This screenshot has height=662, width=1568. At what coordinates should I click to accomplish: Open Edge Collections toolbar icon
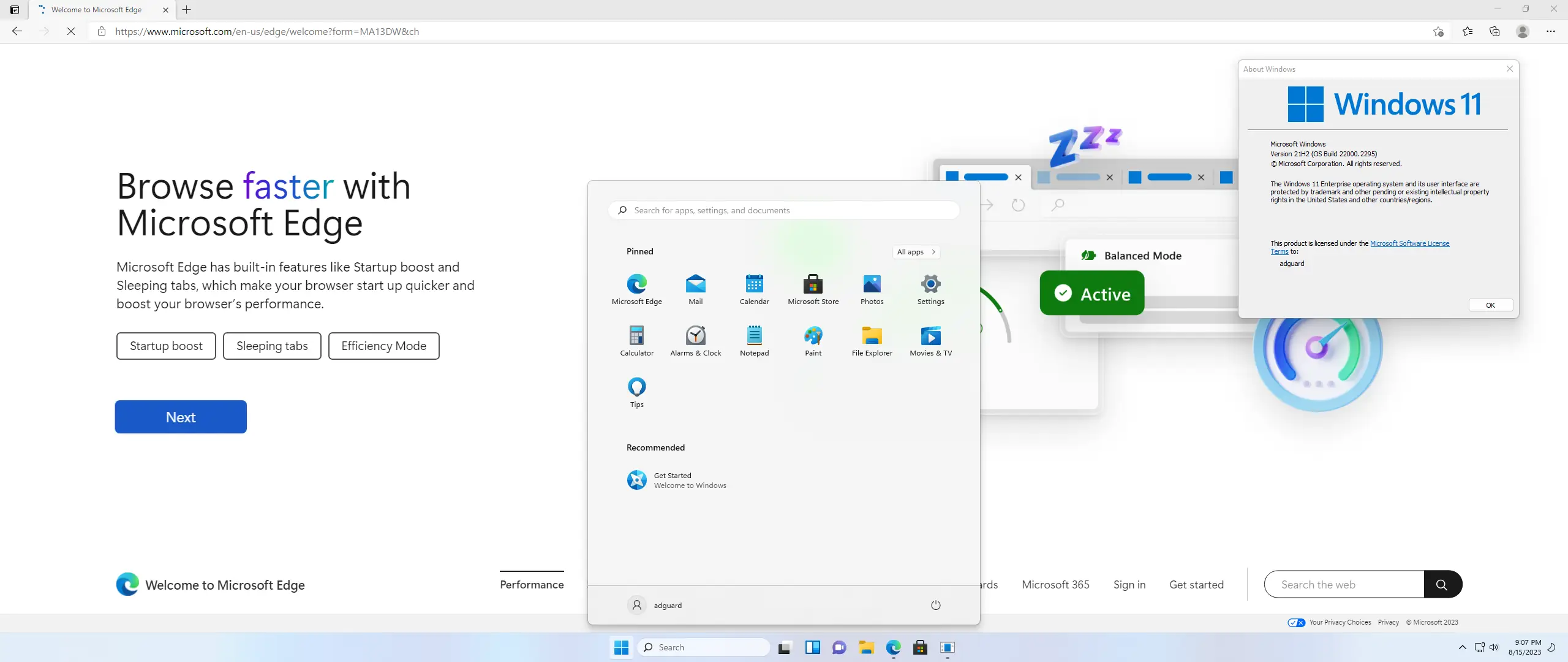[x=1494, y=31]
